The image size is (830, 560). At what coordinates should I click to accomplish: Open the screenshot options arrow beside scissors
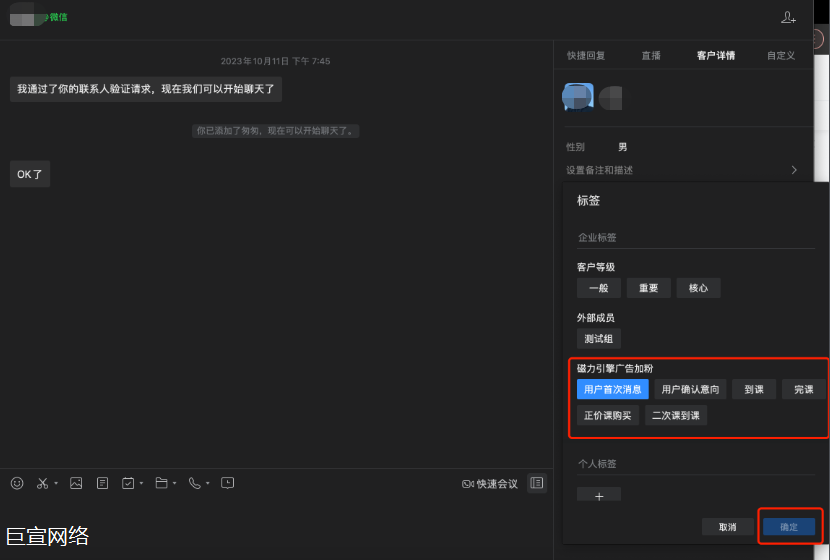[56, 483]
